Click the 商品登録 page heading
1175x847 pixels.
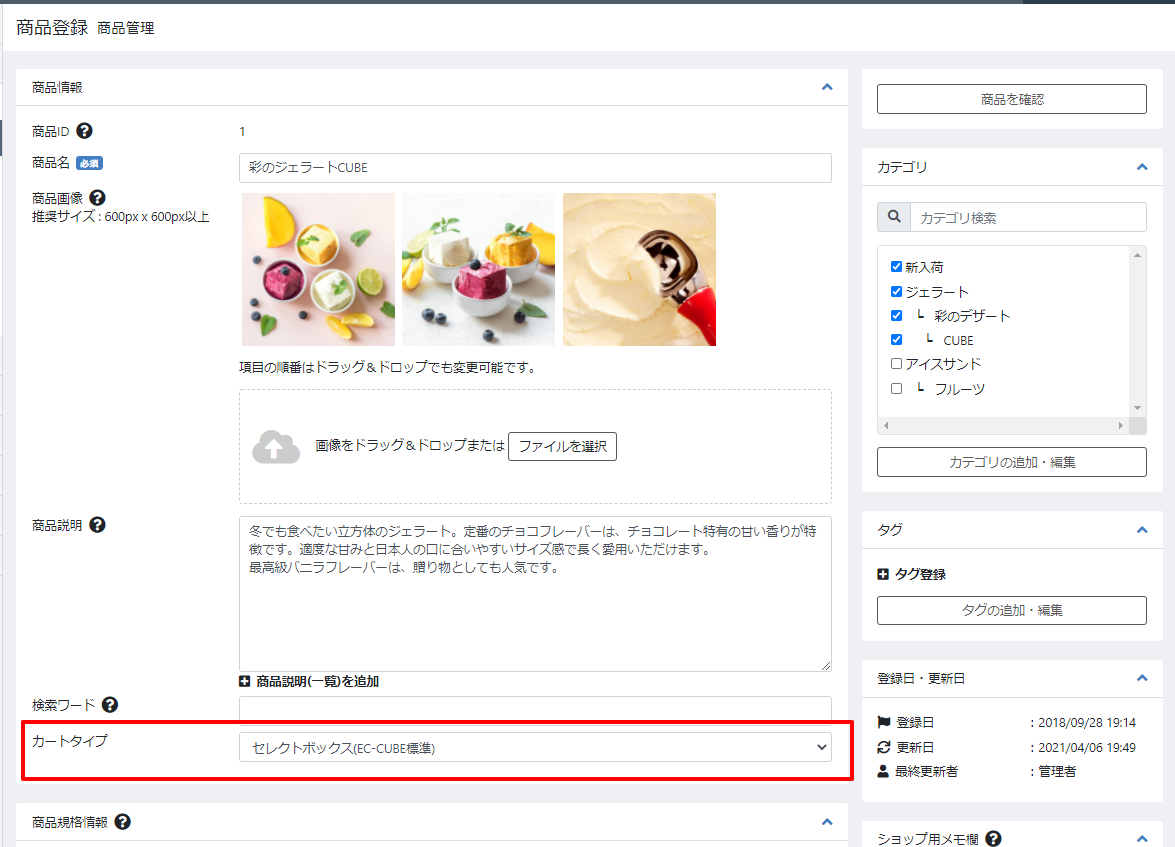pyautogui.click(x=52, y=28)
